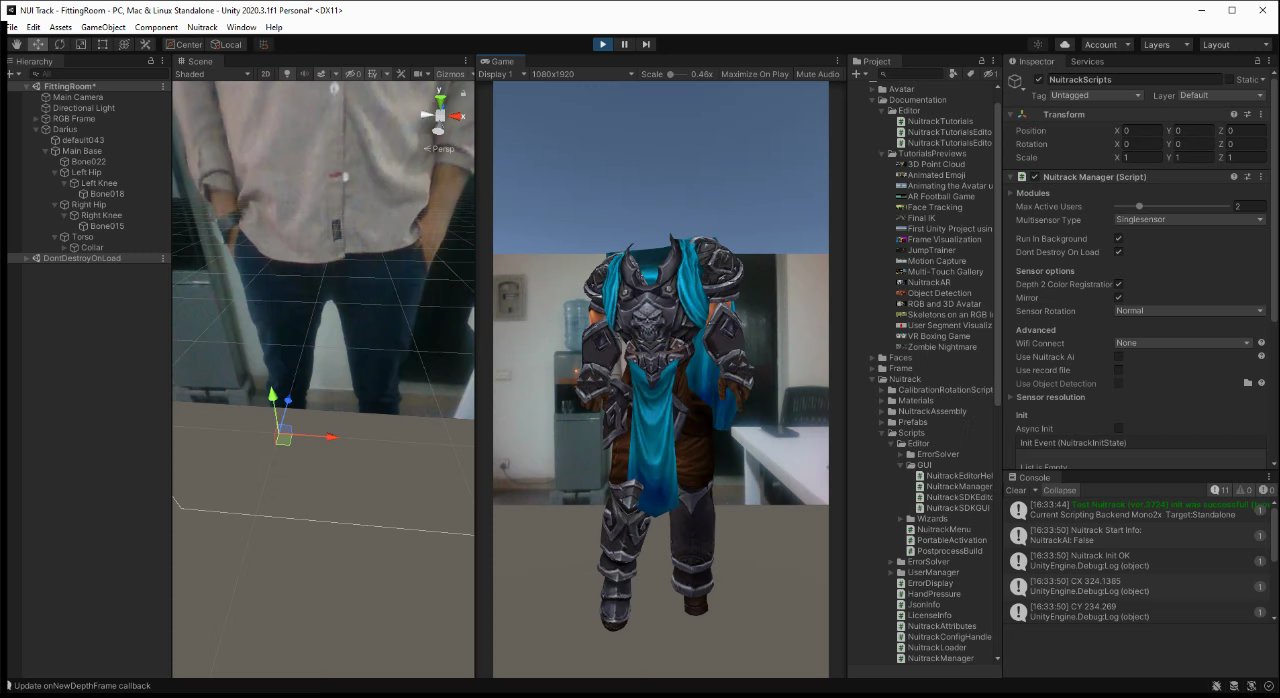This screenshot has height=698, width=1280.
Task: Enable Use Nuitrack AI checkbox
Action: 1118,356
